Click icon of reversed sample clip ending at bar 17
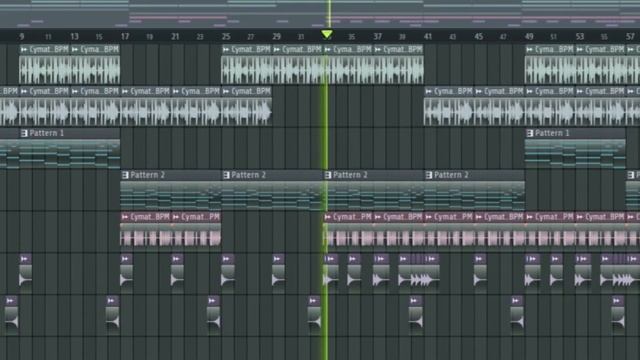Image resolution: width=640 pixels, height=360 pixels. click(x=111, y=301)
